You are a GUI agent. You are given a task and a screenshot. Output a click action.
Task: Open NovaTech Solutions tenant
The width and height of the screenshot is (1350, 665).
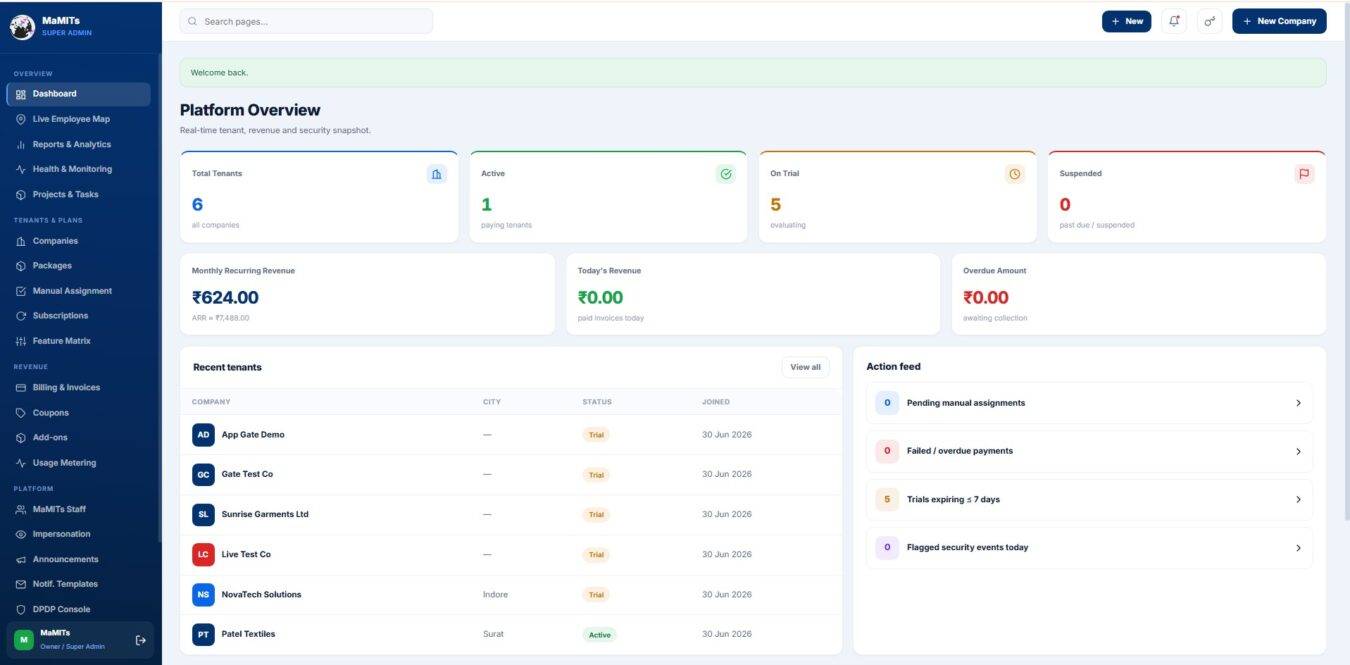coord(261,594)
